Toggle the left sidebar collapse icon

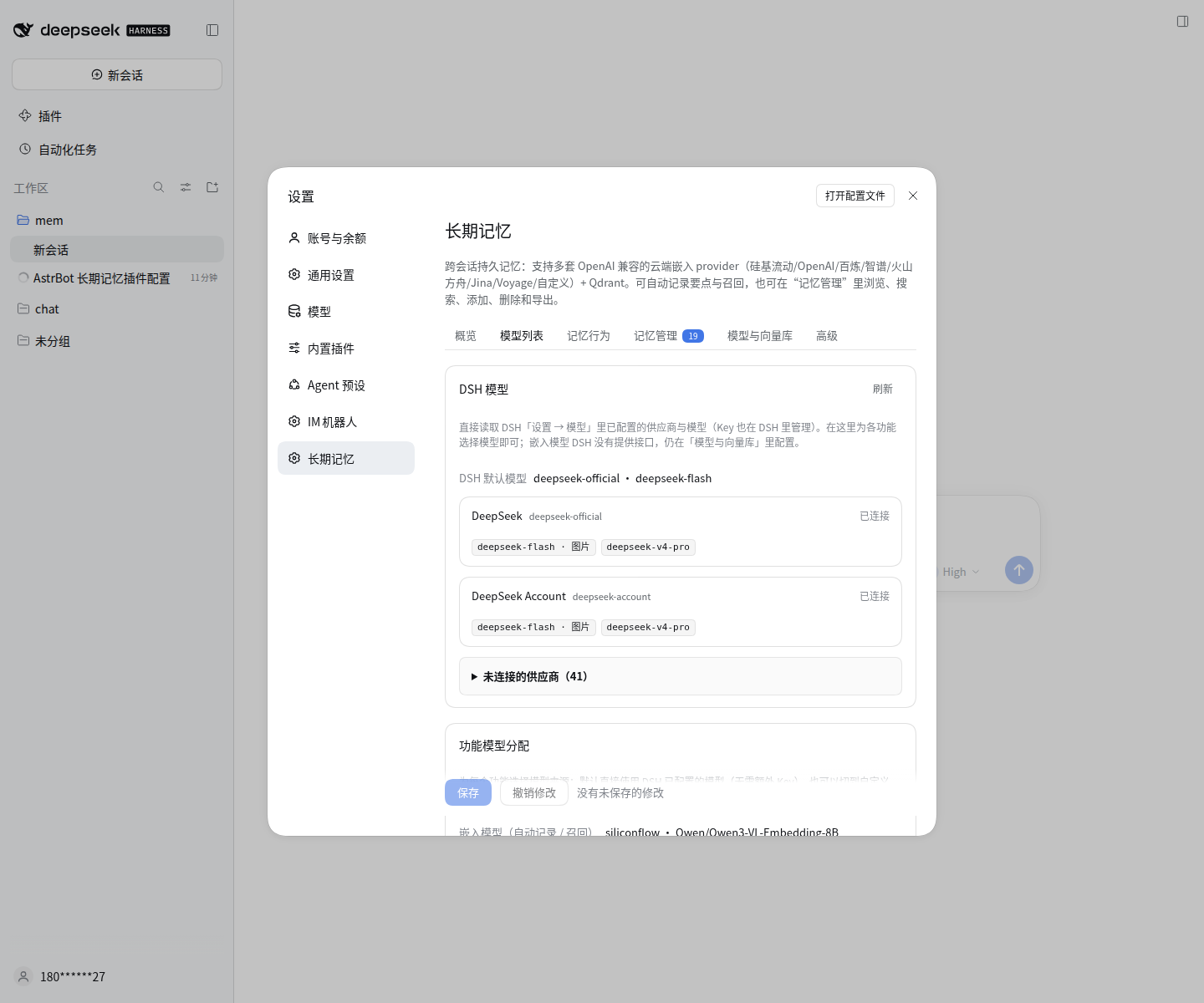point(212,30)
